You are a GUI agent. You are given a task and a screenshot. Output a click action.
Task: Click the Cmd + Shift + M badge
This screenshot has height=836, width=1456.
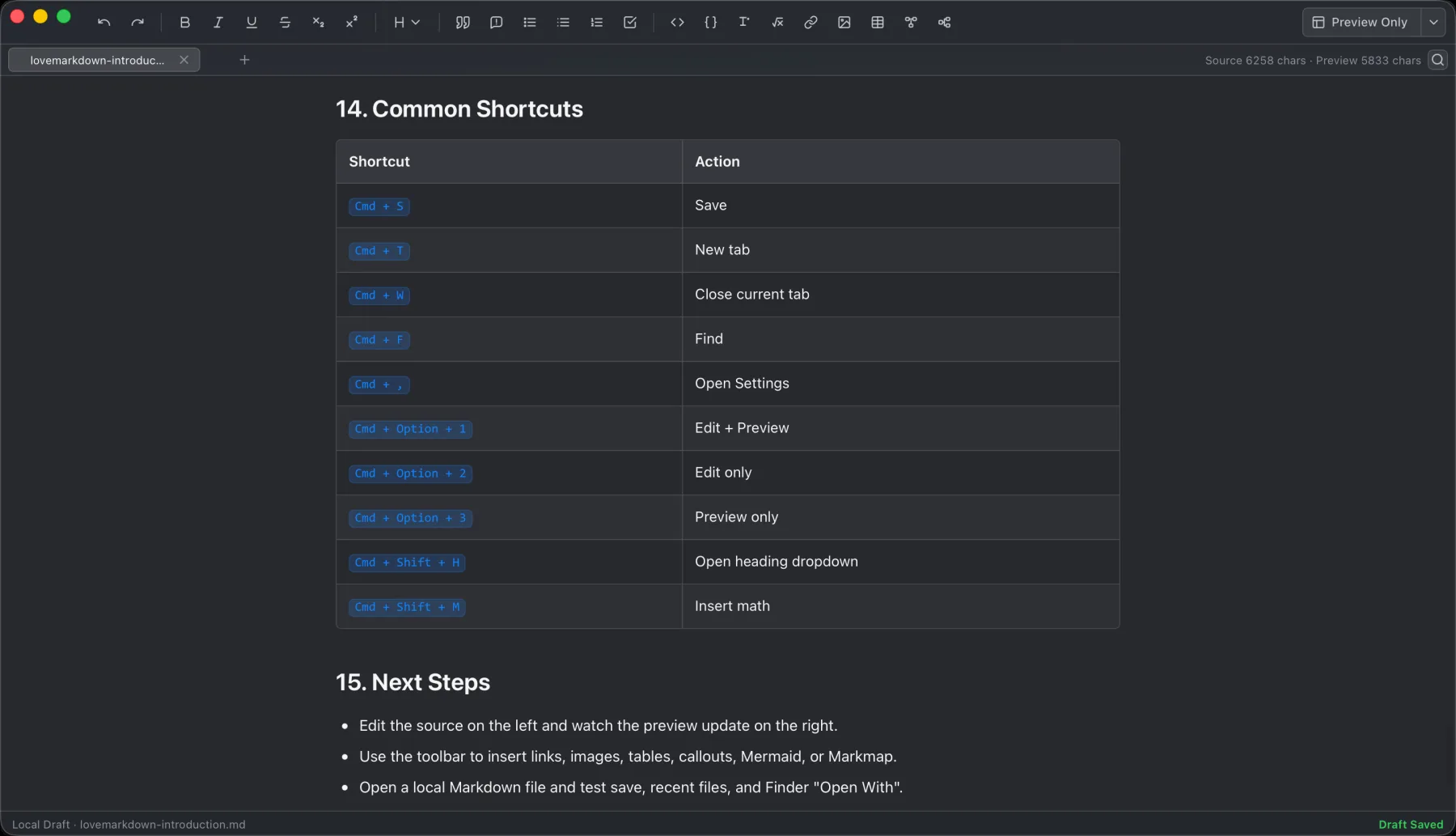407,607
